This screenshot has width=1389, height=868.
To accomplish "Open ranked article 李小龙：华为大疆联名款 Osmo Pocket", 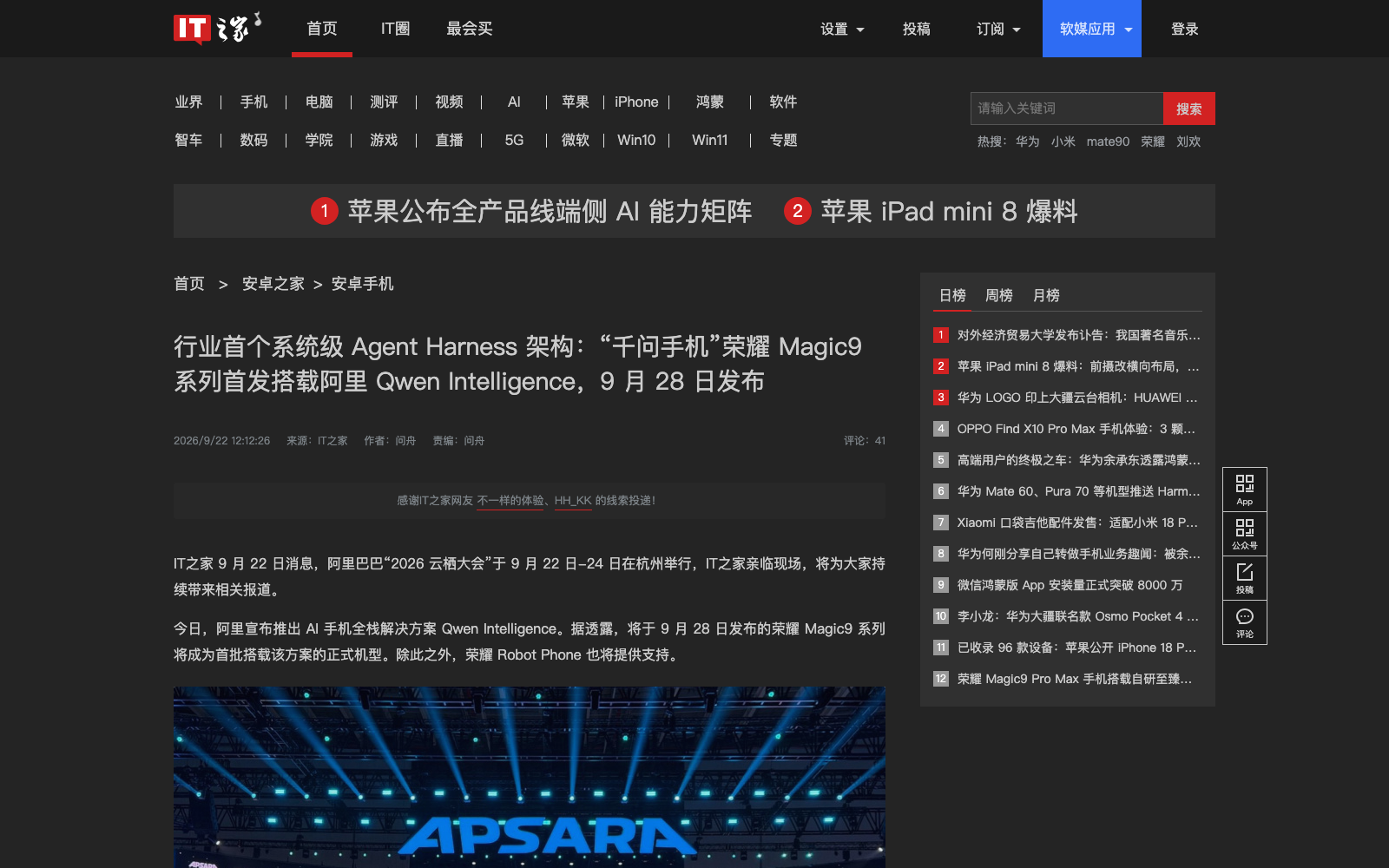I will (1077, 616).
